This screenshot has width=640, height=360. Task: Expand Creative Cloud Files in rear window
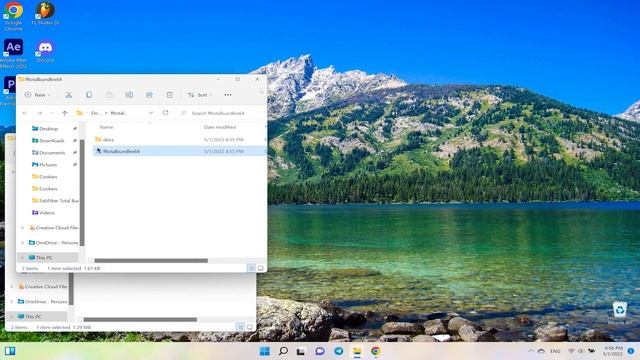pyautogui.click(x=12, y=287)
